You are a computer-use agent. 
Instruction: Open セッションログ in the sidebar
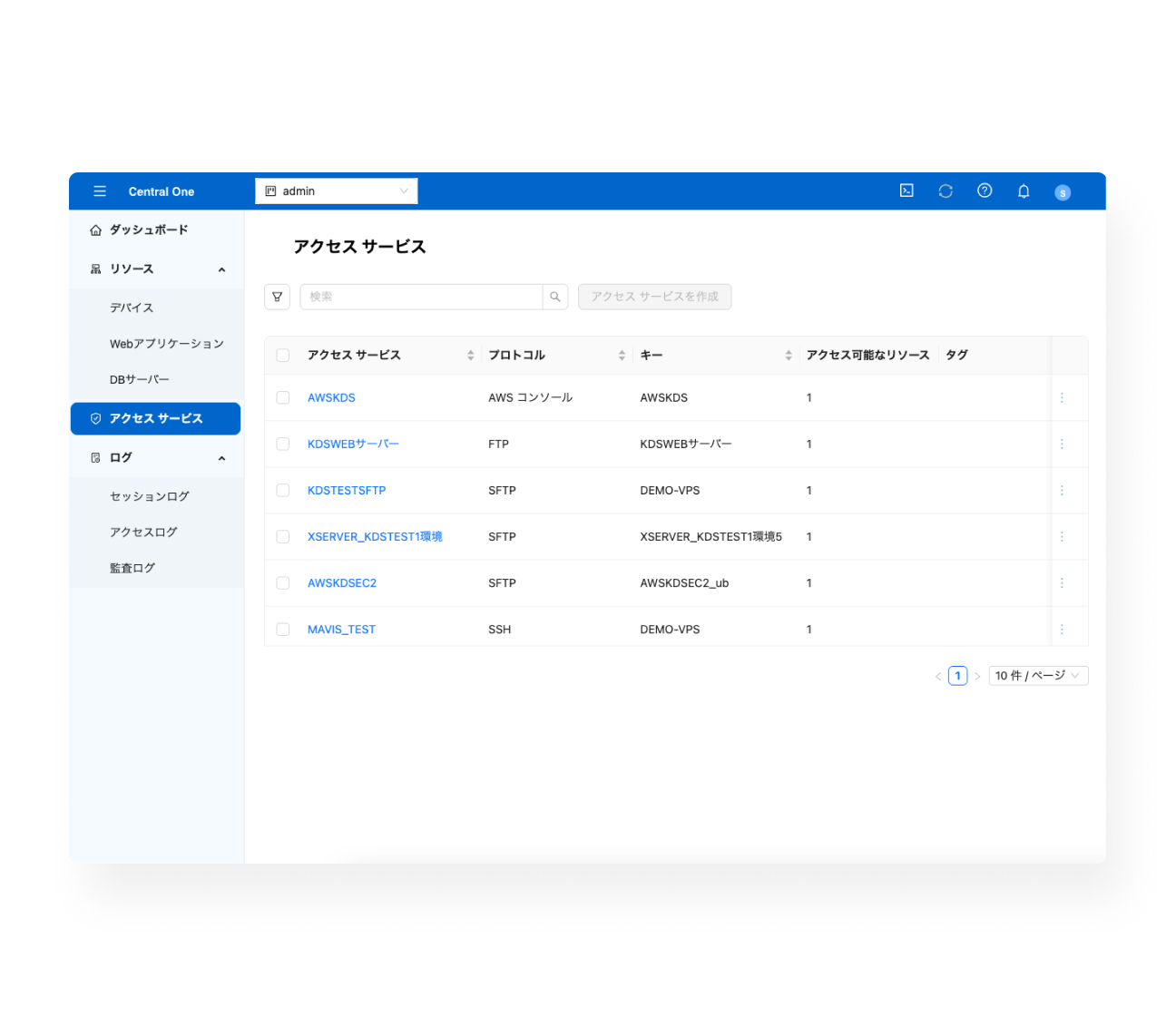150,496
